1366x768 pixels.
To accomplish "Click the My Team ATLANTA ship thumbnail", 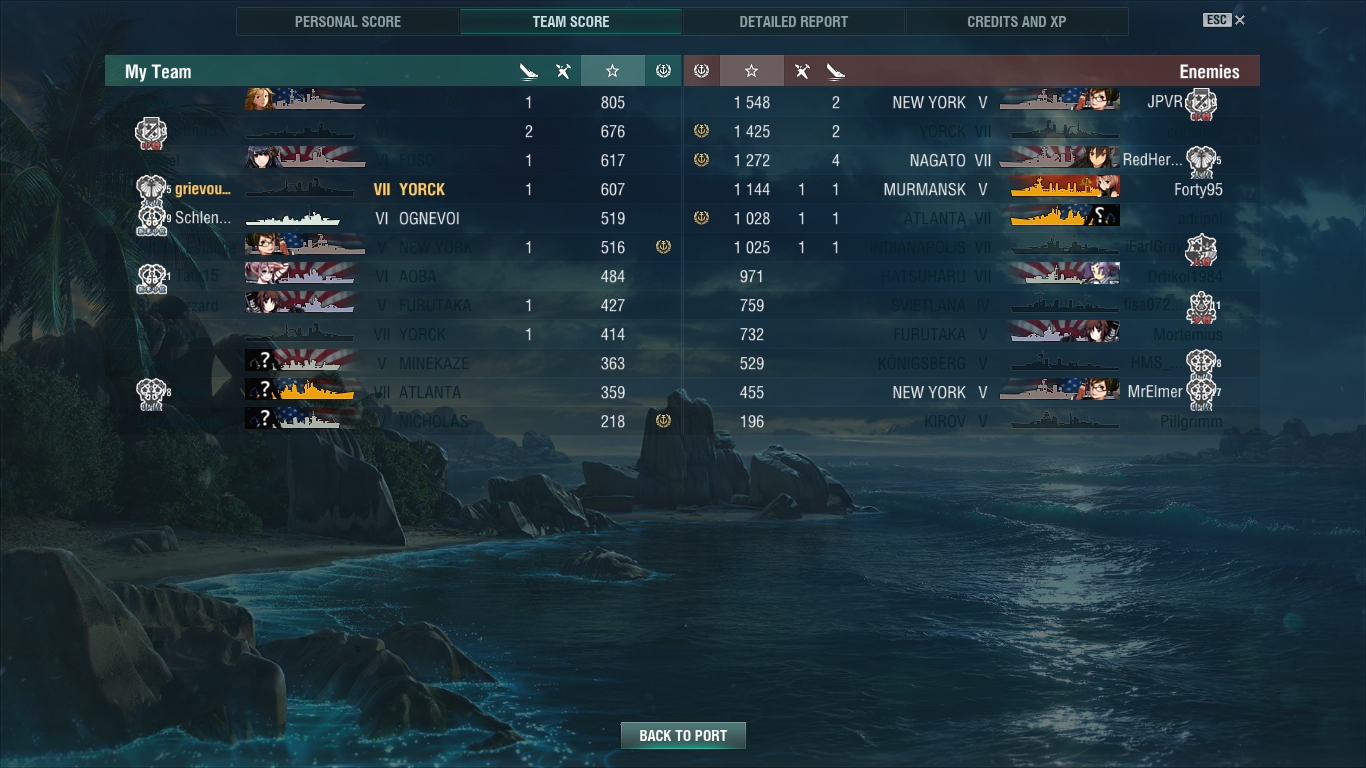I will pos(300,391).
